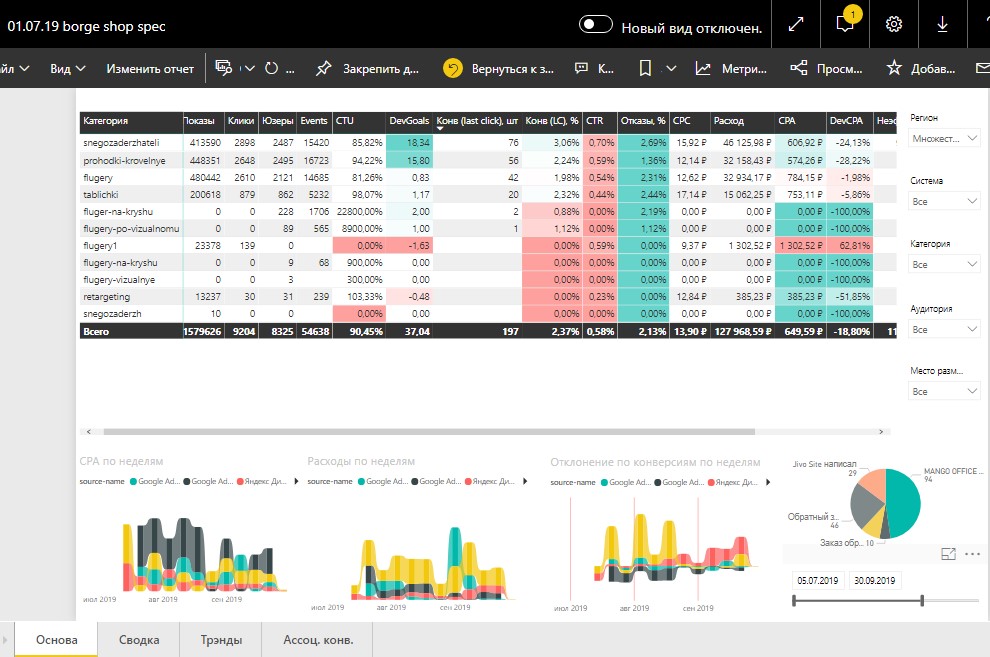Image resolution: width=990 pixels, height=657 pixels.
Task: Click the date range slider right handle
Action: point(922,600)
